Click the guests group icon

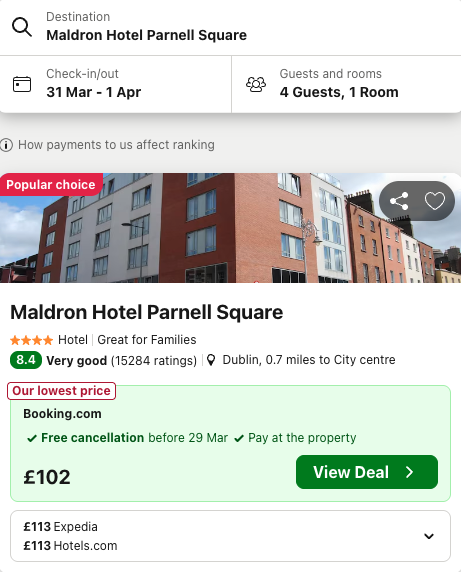tap(256, 84)
